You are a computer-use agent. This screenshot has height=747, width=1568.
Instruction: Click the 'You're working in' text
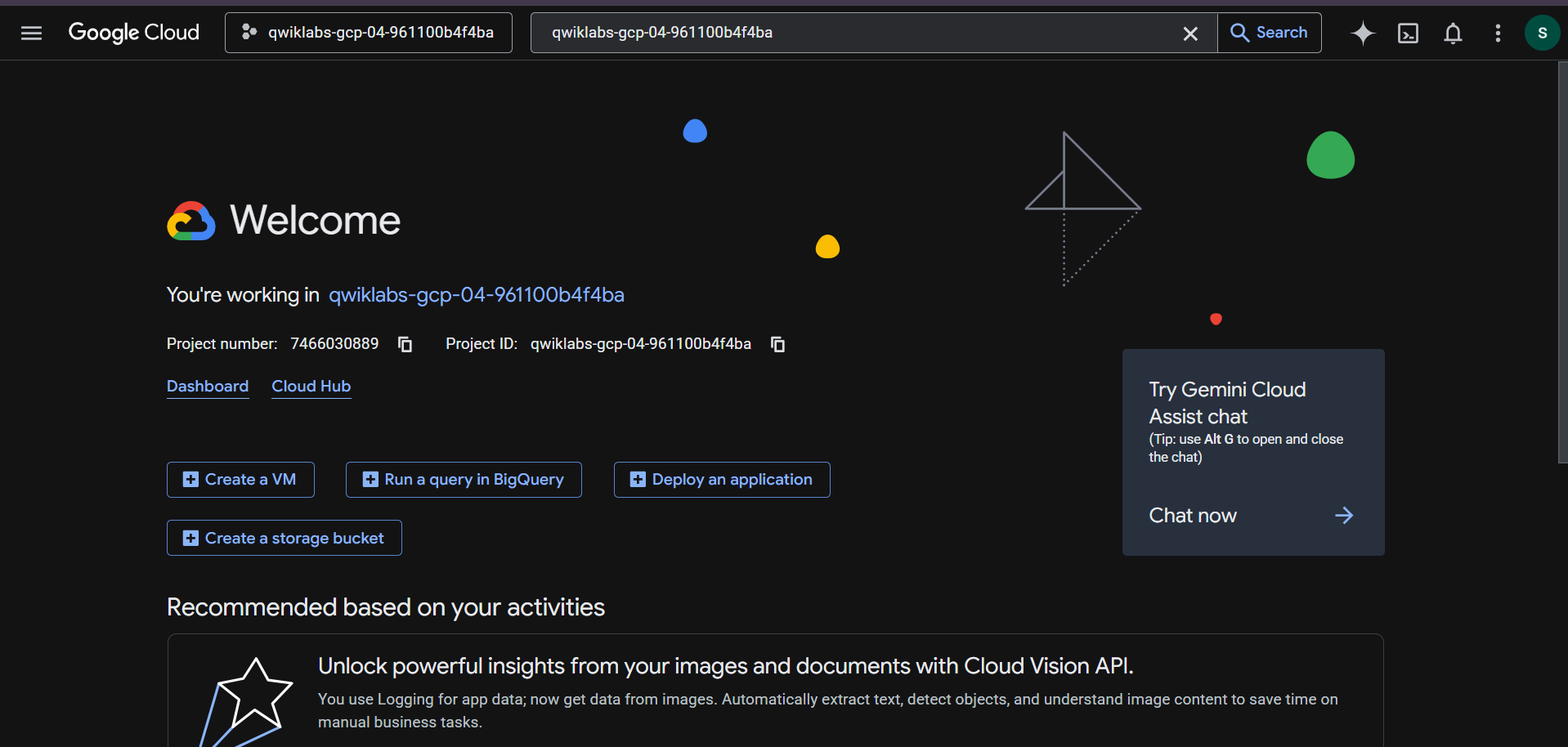(x=243, y=295)
